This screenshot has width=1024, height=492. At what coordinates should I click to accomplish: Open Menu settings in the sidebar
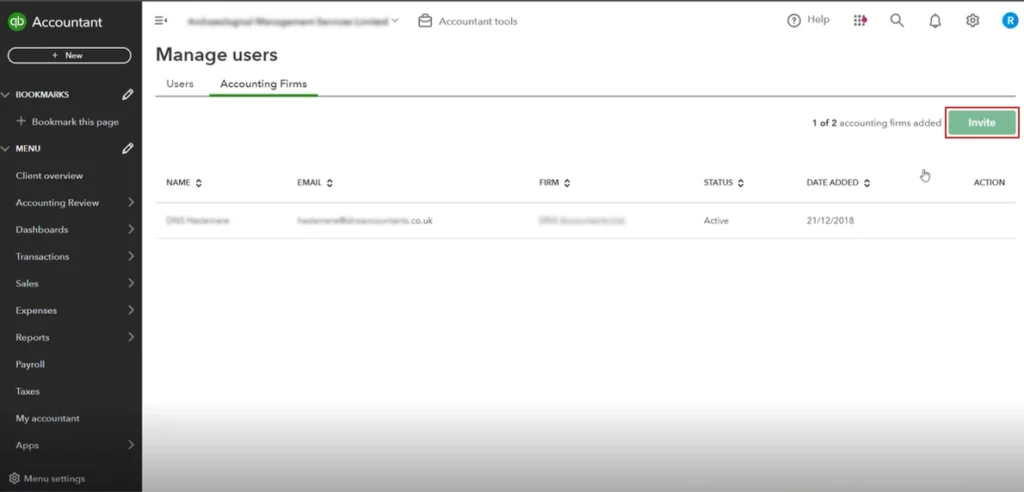(x=52, y=479)
